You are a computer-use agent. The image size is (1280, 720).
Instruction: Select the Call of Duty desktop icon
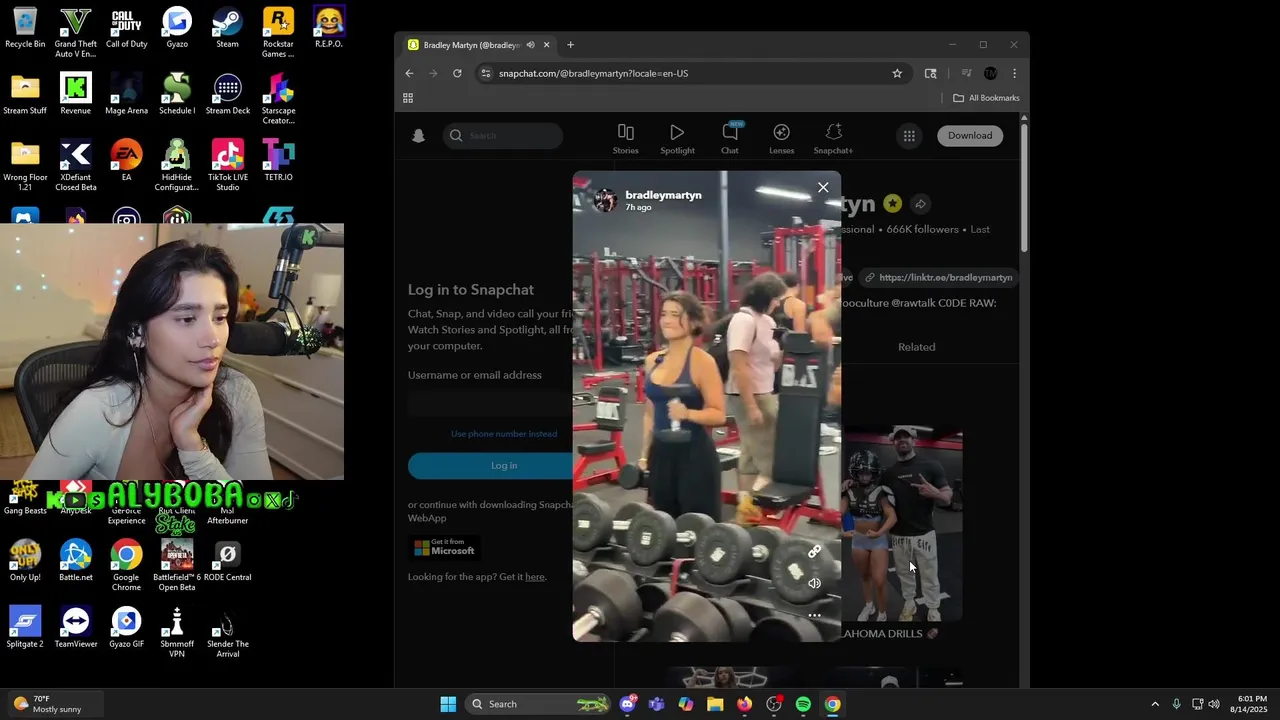click(x=126, y=28)
